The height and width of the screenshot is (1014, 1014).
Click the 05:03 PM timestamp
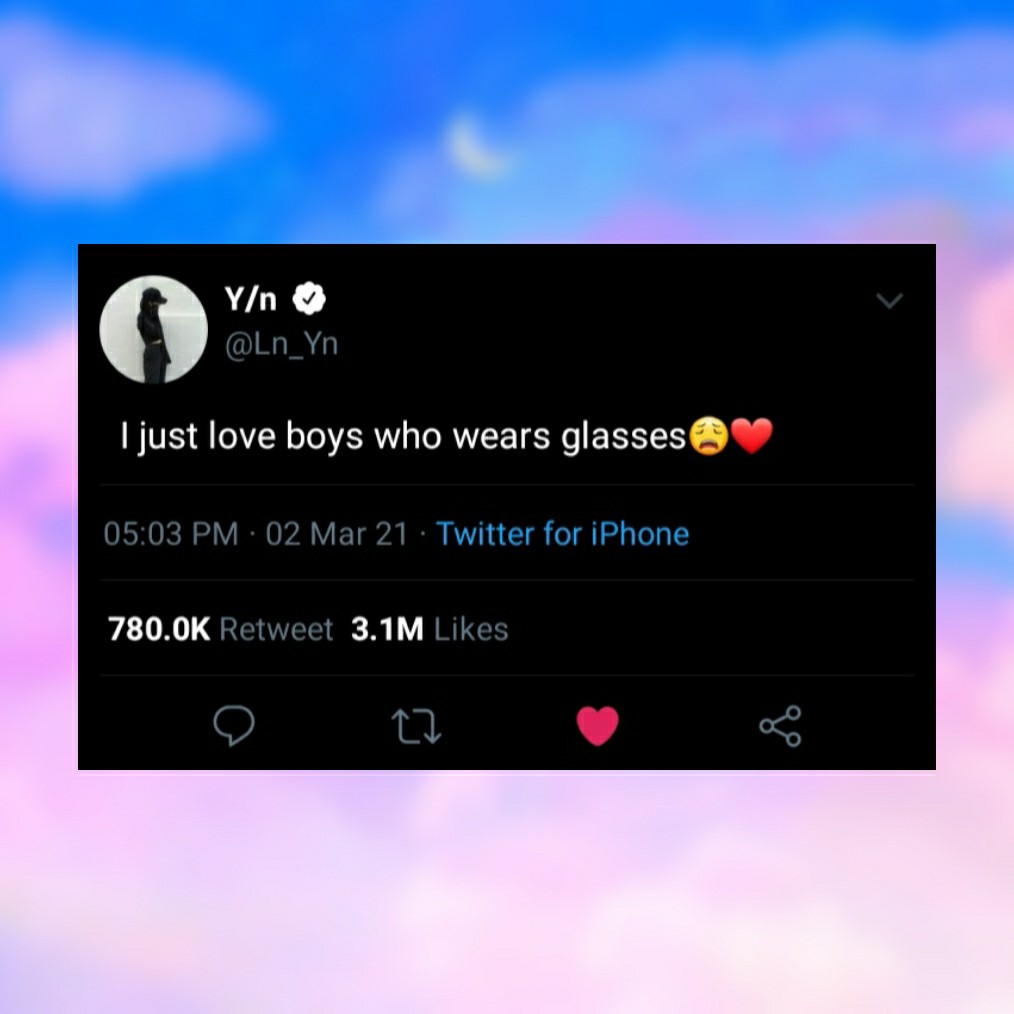click(171, 534)
